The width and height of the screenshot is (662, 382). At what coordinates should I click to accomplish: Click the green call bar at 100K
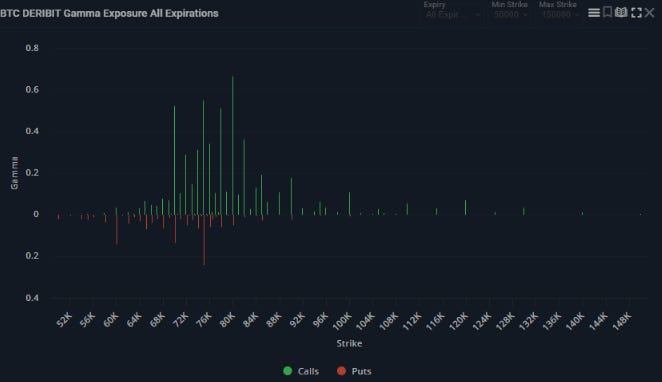click(349, 203)
